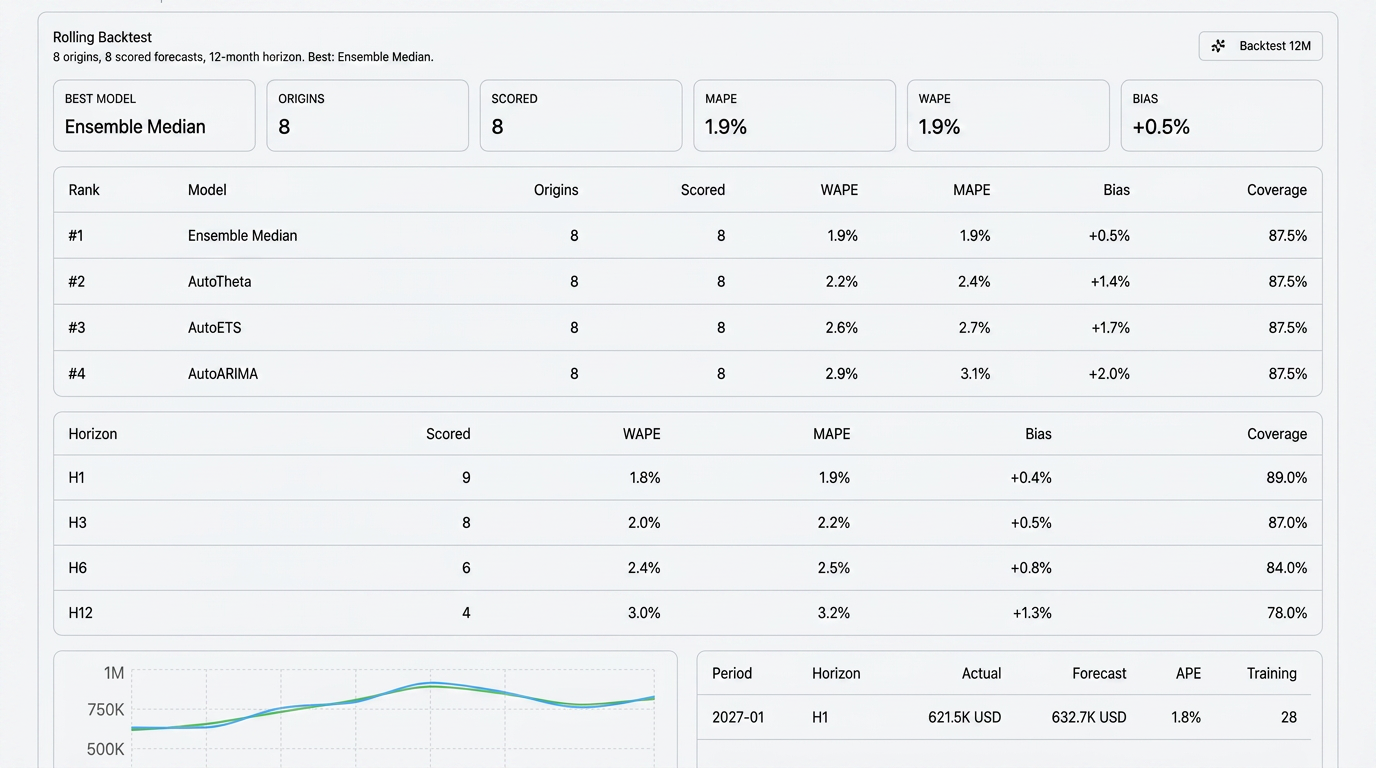
Task: Click AutoETS's WAPE value "2.6%"
Action: [x=842, y=328]
